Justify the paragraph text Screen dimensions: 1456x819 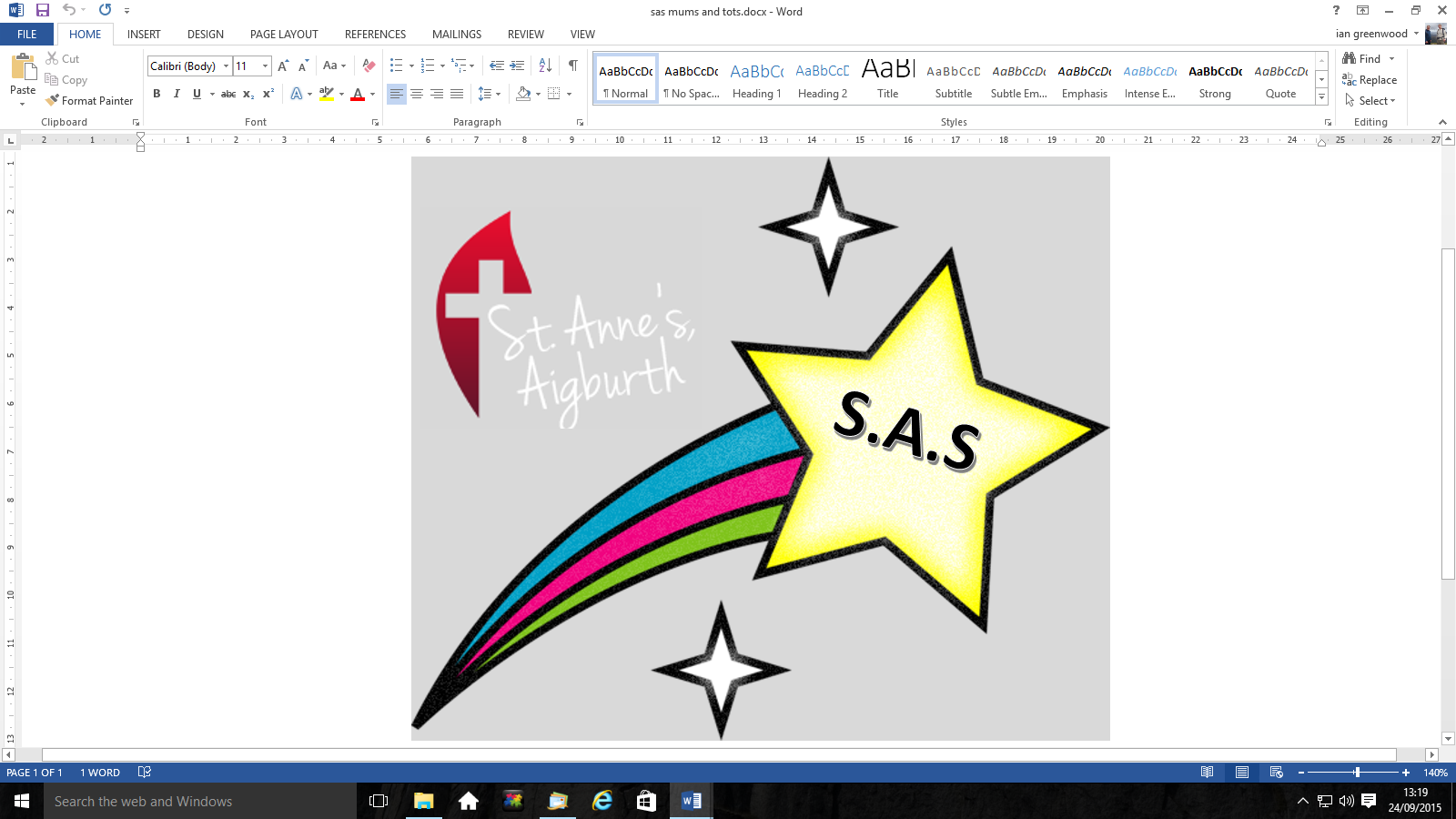pyautogui.click(x=457, y=94)
